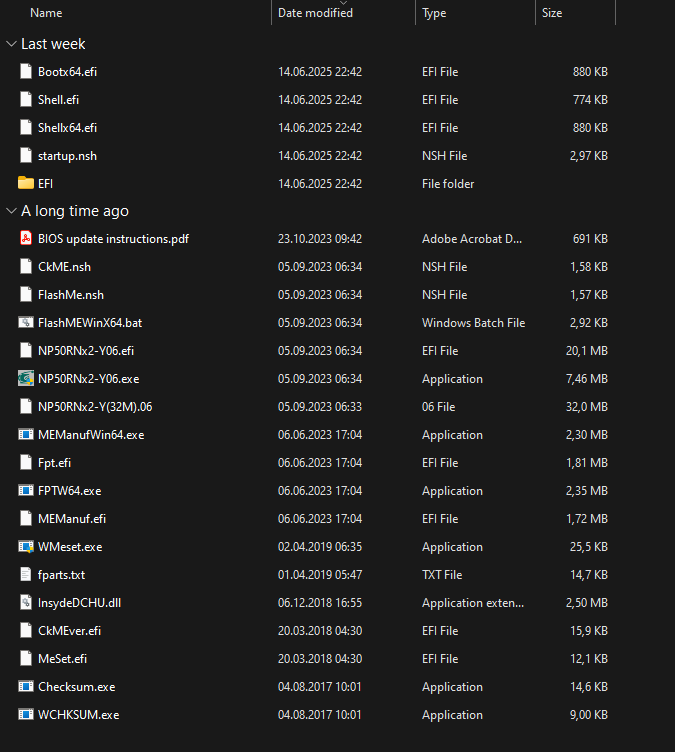This screenshot has width=675, height=752.
Task: Click the 32,0 MB size cell
Action: 587,406
